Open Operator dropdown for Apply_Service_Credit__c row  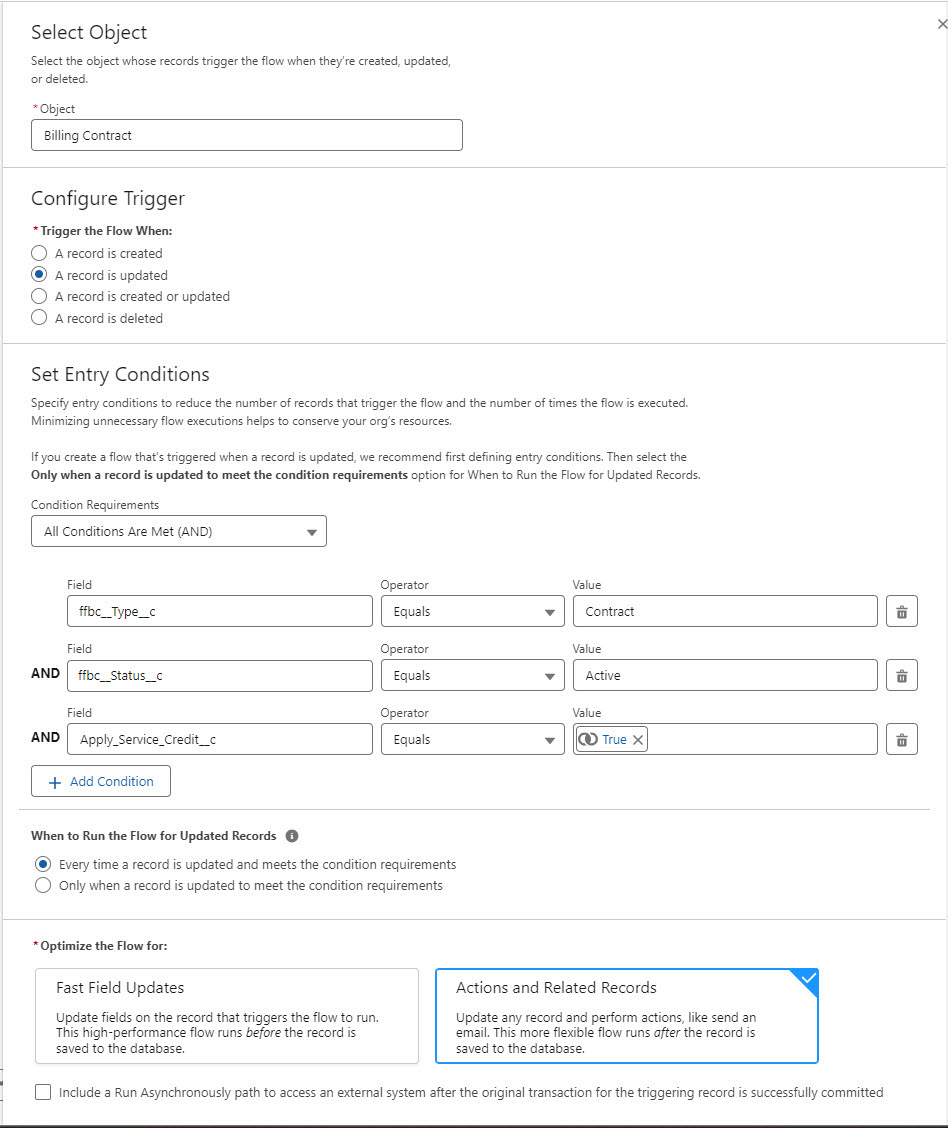(x=472, y=740)
